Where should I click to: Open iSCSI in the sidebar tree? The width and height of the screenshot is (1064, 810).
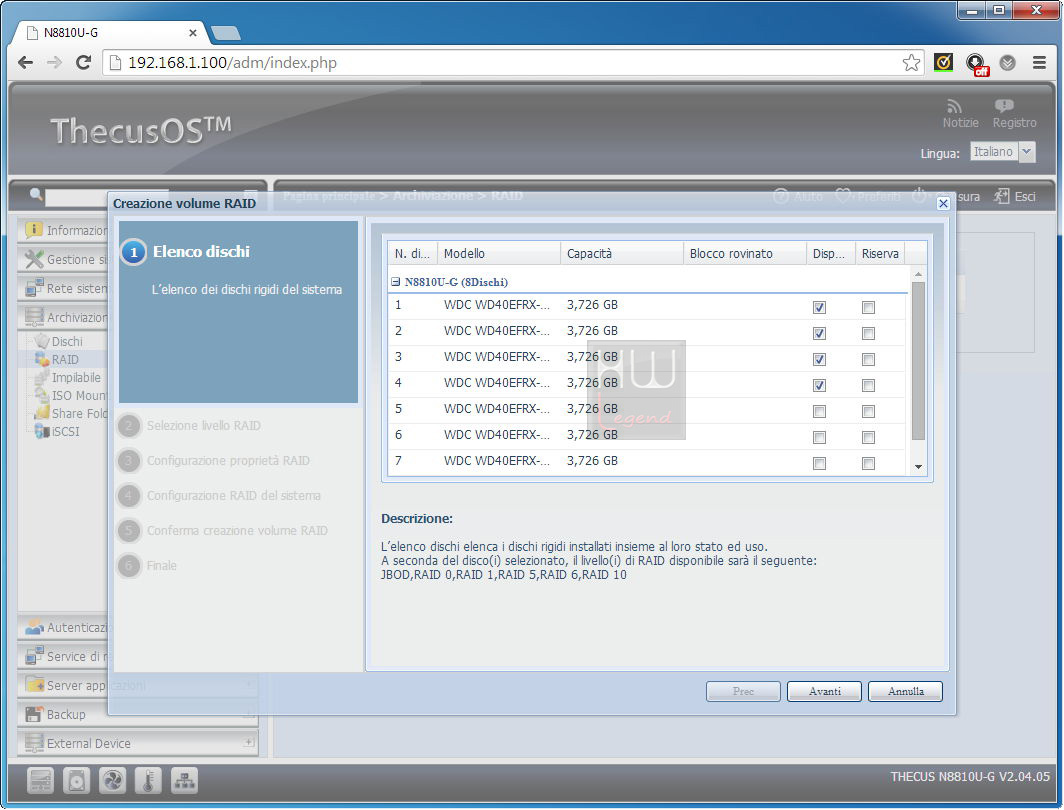pos(65,431)
